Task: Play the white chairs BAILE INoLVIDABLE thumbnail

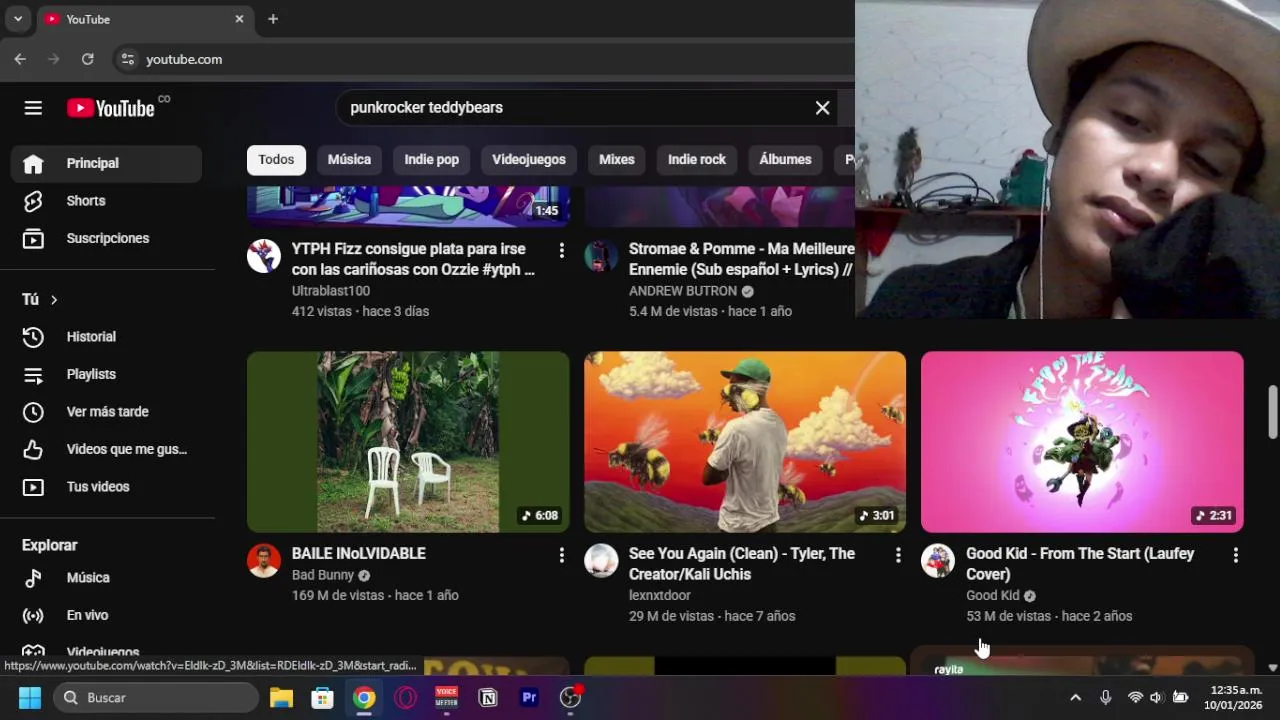Action: coord(408,442)
